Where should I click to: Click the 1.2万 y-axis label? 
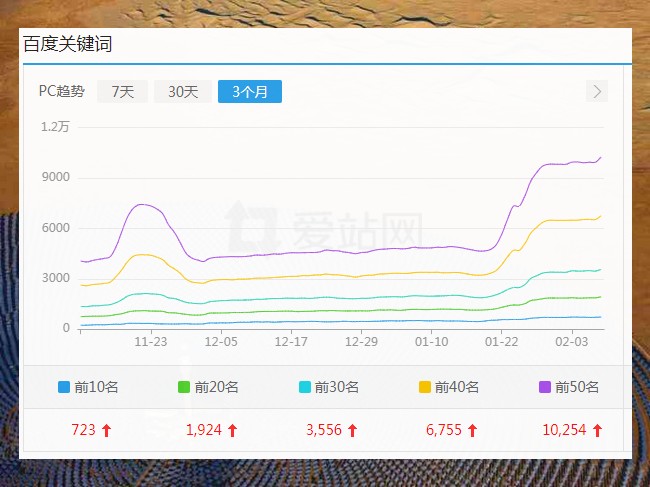55,127
